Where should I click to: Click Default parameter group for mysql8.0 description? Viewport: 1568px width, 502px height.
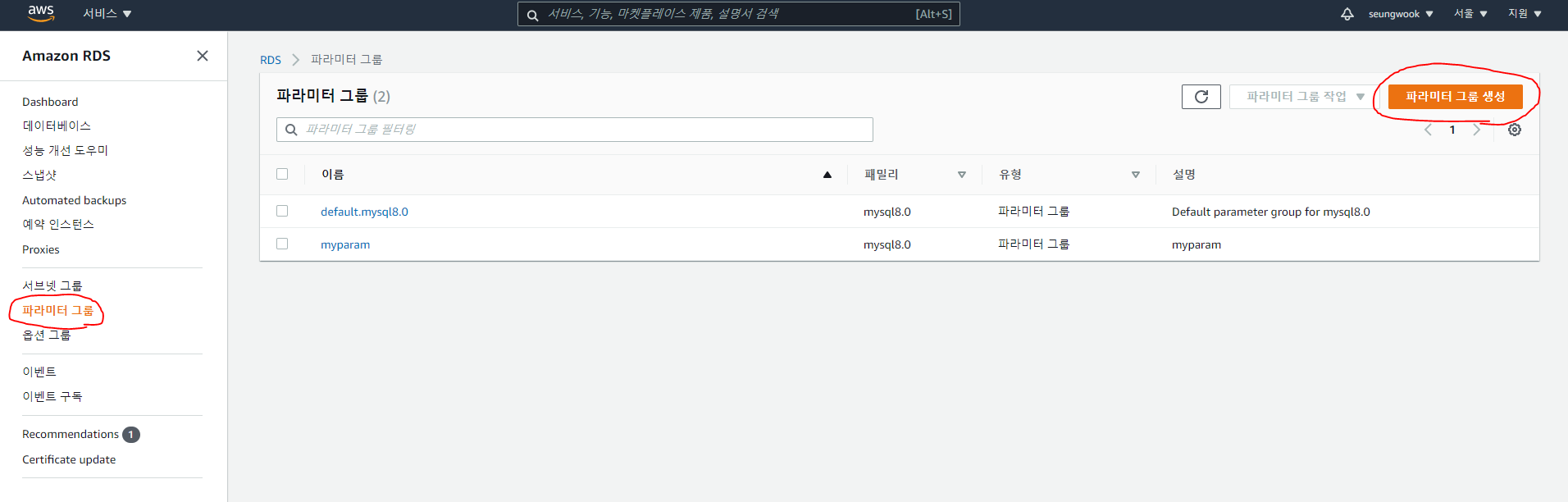[x=1271, y=212]
